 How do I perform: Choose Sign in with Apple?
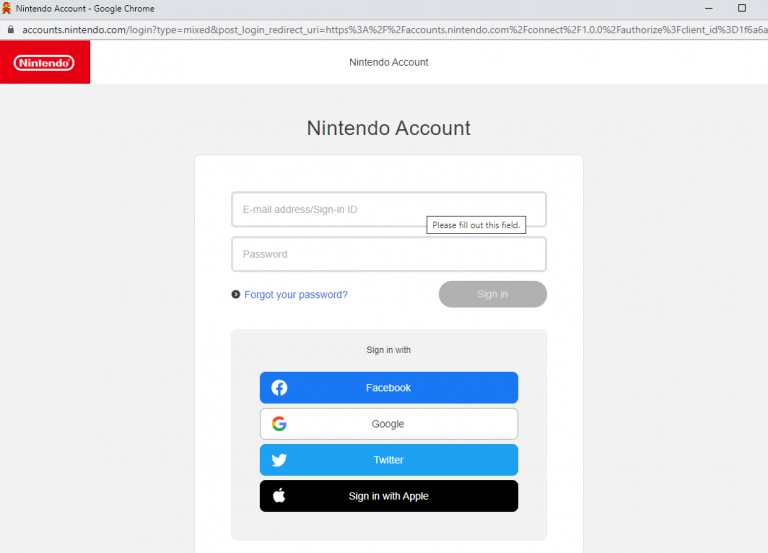[389, 496]
